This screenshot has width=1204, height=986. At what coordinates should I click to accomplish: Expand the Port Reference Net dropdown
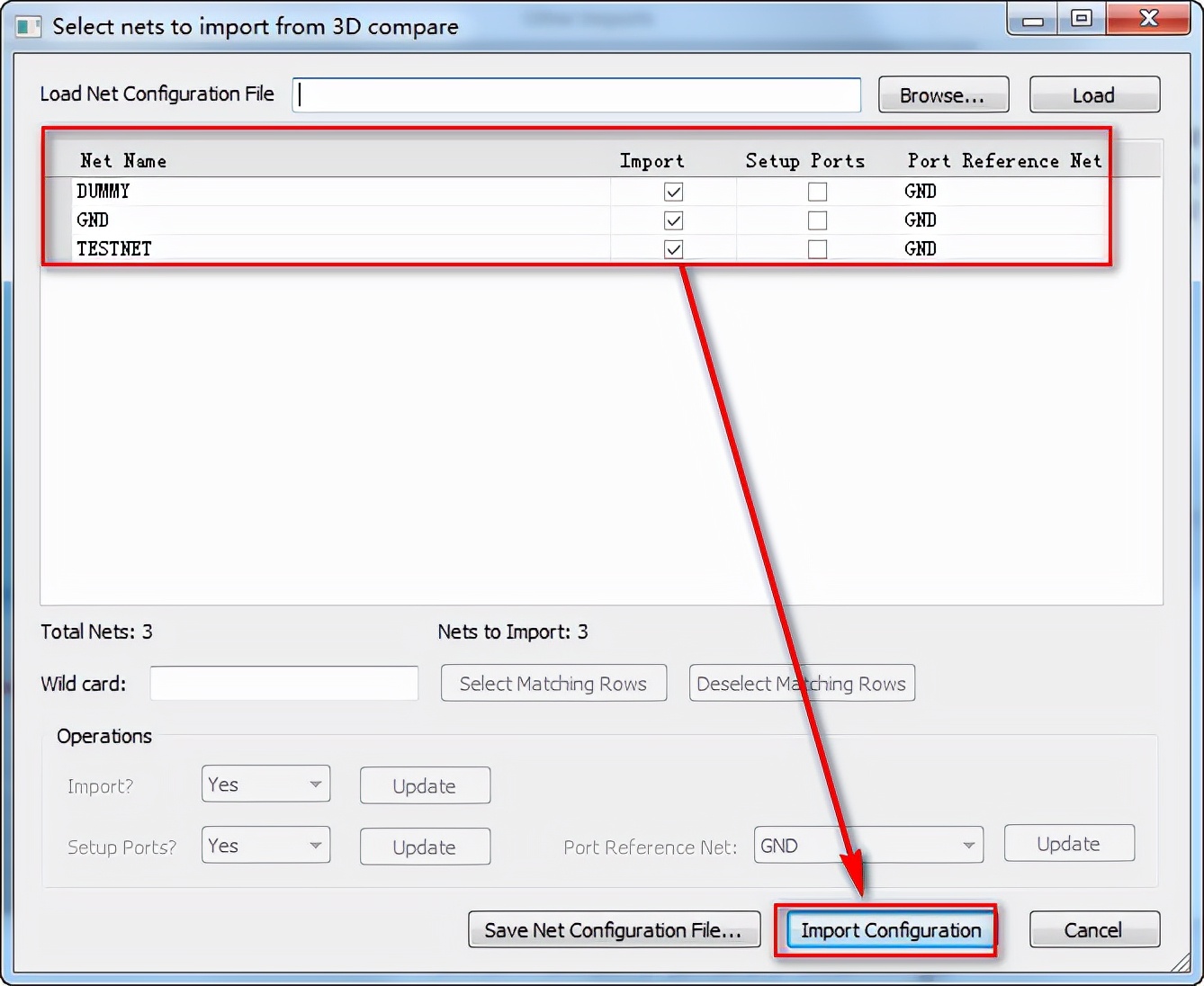(868, 845)
